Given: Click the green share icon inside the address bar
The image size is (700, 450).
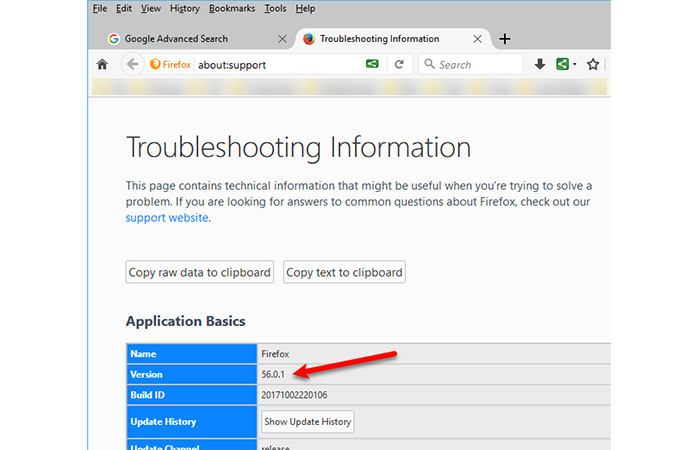Looking at the screenshot, I should coord(372,64).
